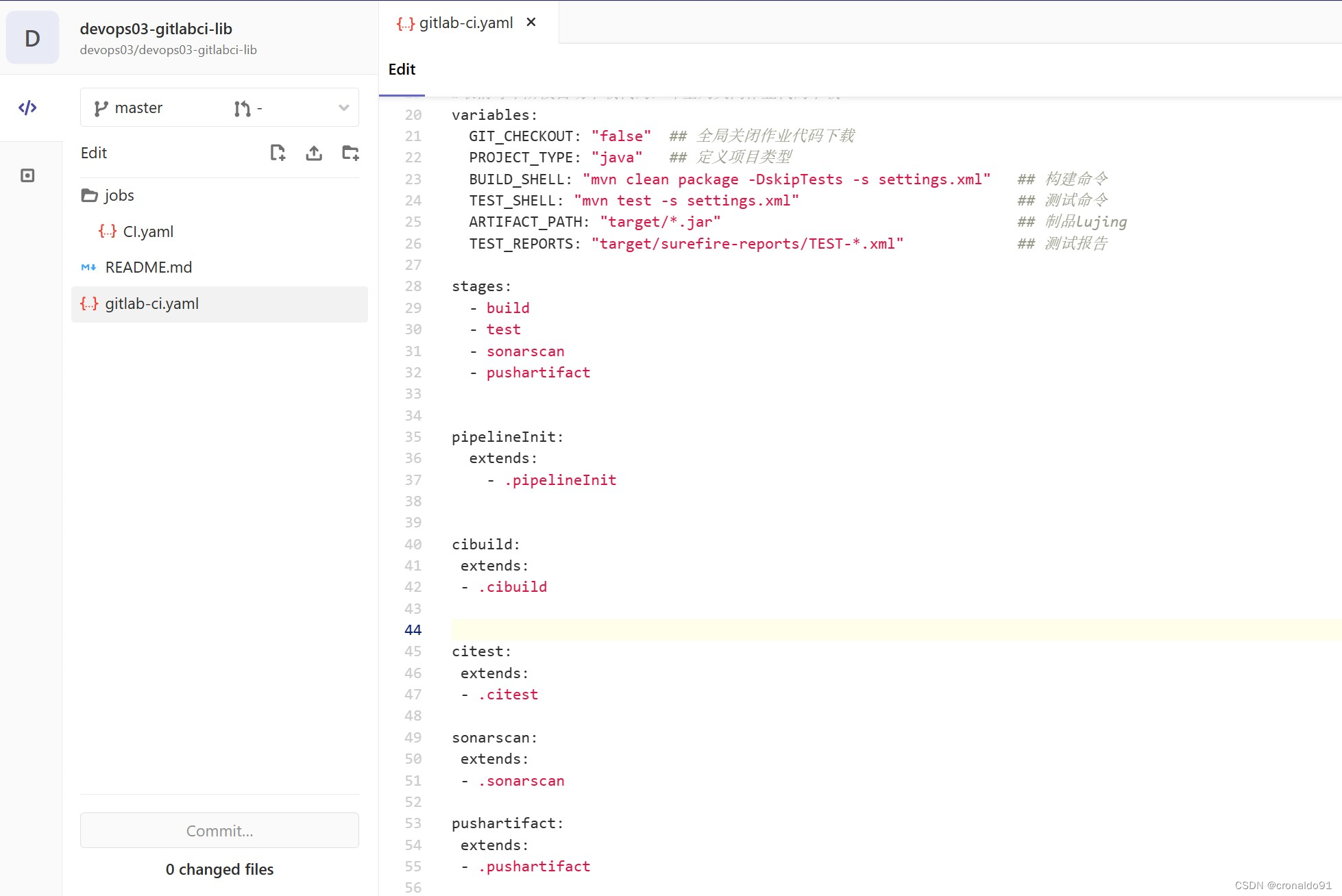Click the branch icon beside master
The width and height of the screenshot is (1342, 896).
(x=100, y=108)
